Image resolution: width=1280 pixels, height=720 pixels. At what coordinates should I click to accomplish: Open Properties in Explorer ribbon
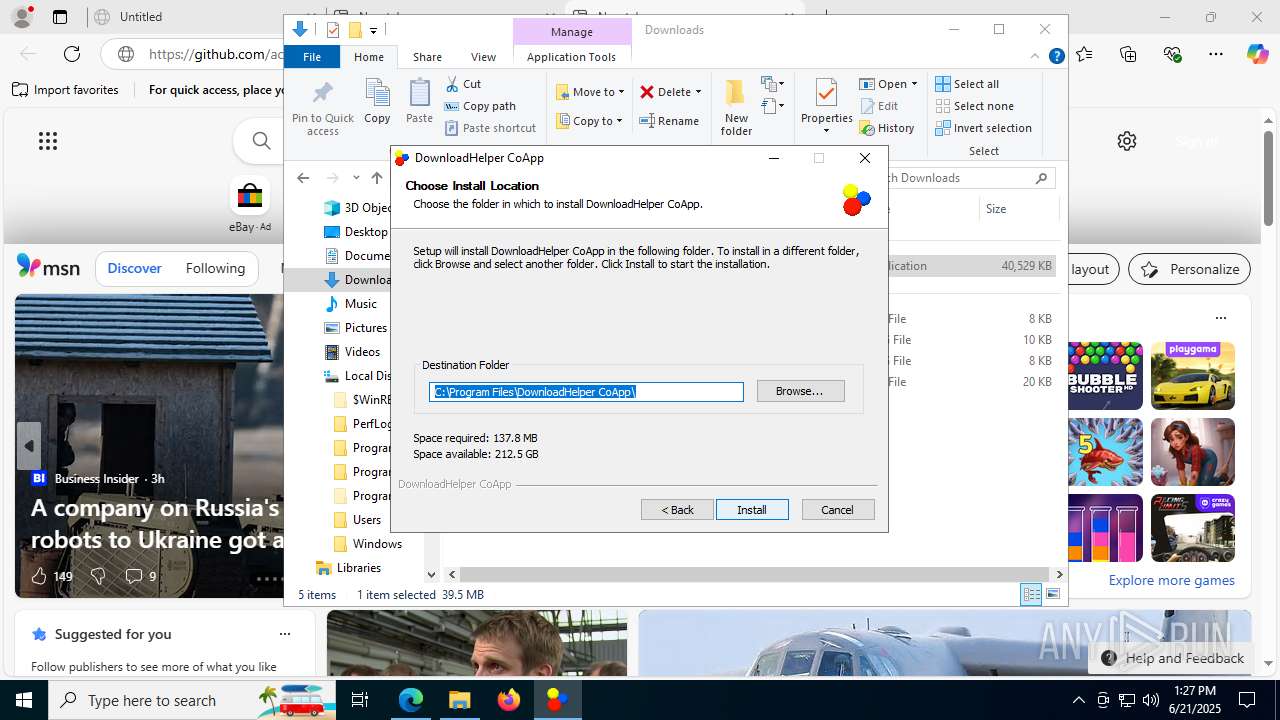(x=826, y=106)
